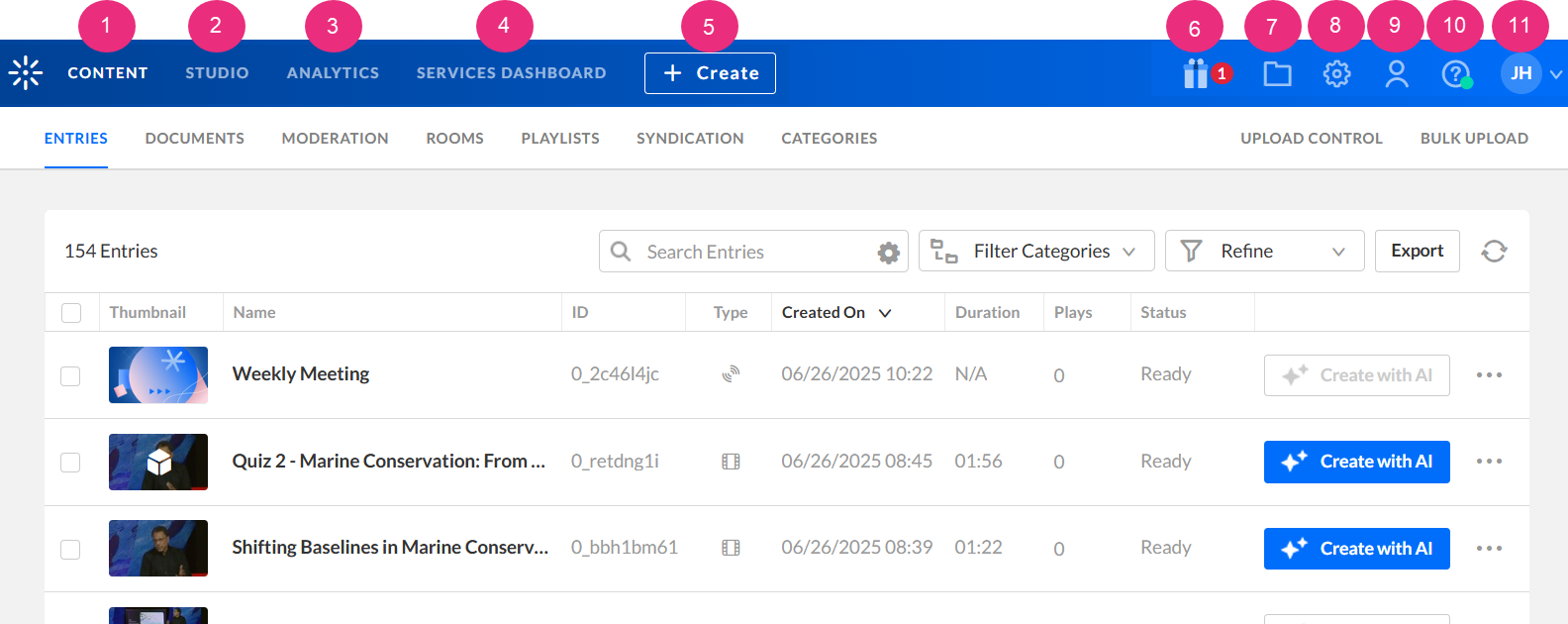1568x624 pixels.
Task: Click Create with AI for Shifting Baselines
Action: click(1356, 549)
